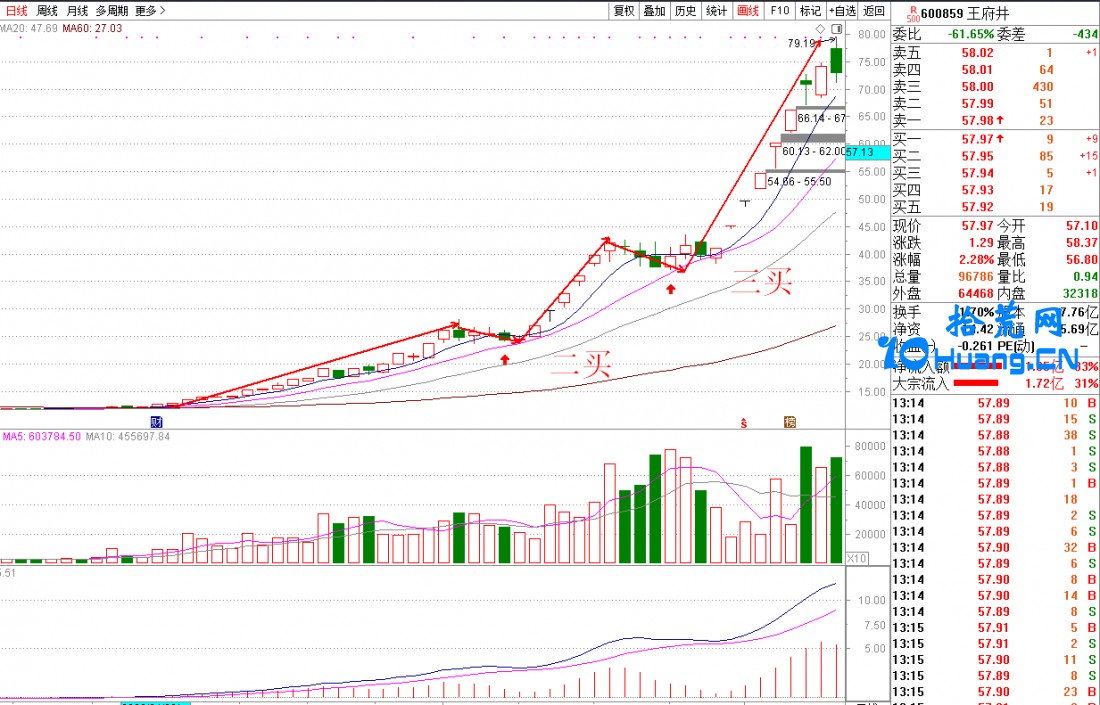Click the tallest green volume bar near 80000

tap(805, 504)
